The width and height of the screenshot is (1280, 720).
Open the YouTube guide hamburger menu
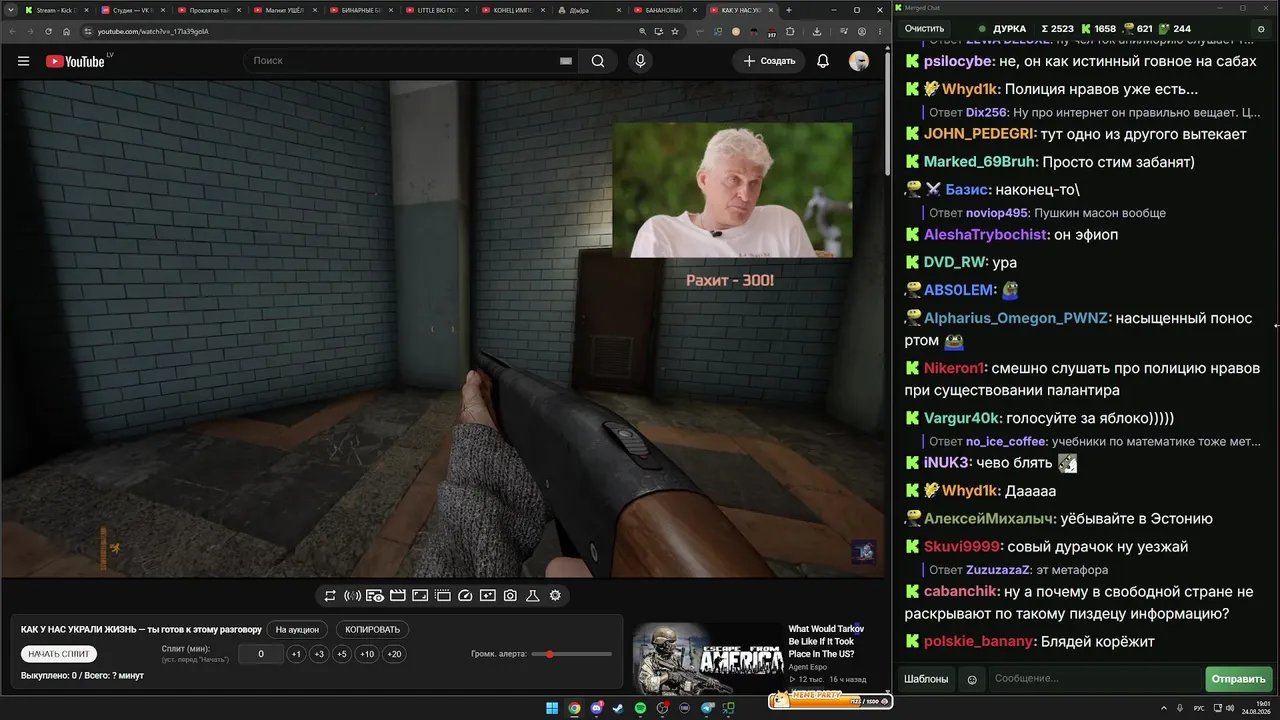coord(23,61)
